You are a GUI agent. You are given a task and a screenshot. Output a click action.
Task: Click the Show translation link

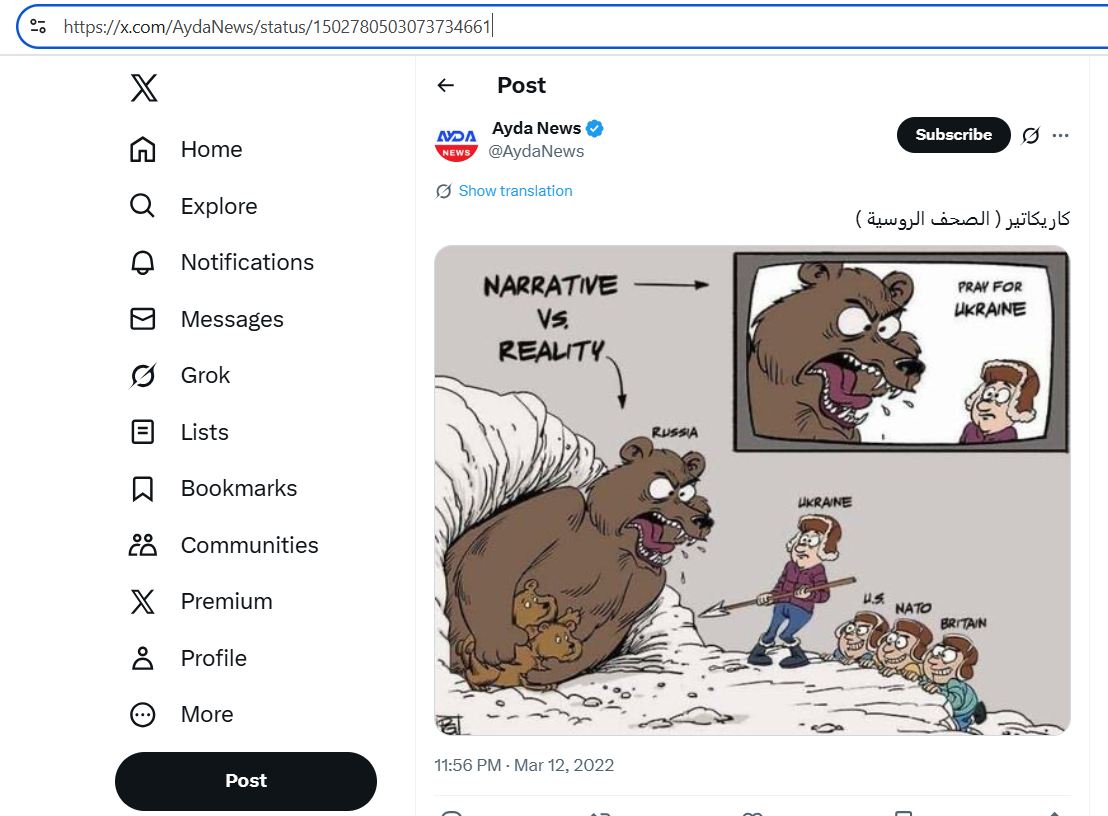tap(515, 191)
